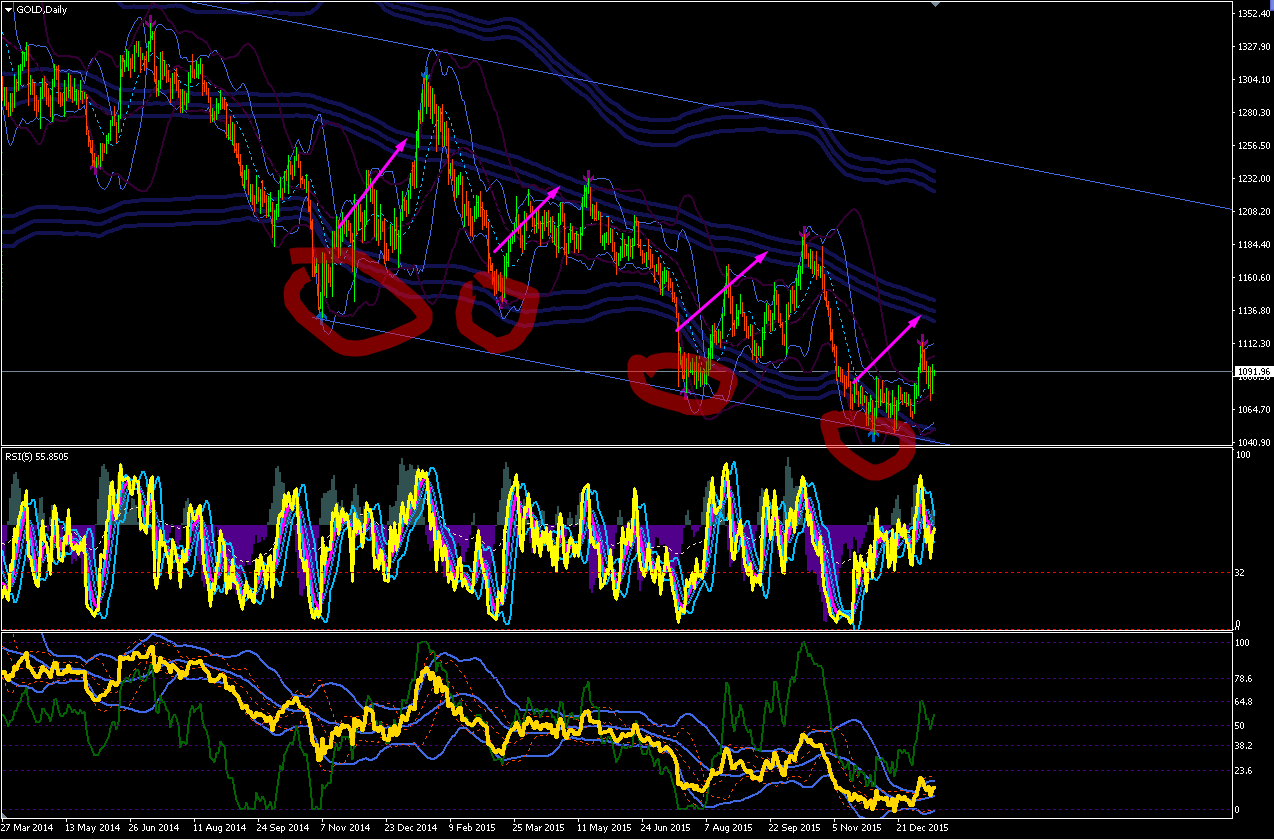Viewport: 1274px width, 840px height.
Task: Click the 24 Sep 2014 date label
Action: click(x=284, y=829)
